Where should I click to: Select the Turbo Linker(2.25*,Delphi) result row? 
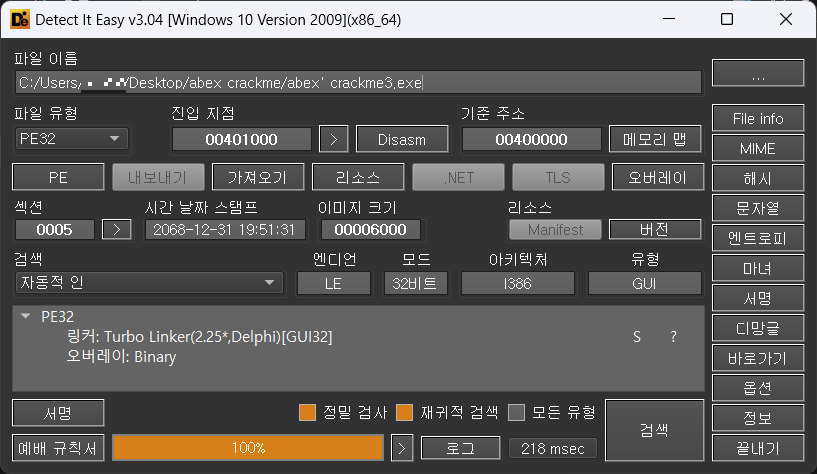(x=200, y=337)
